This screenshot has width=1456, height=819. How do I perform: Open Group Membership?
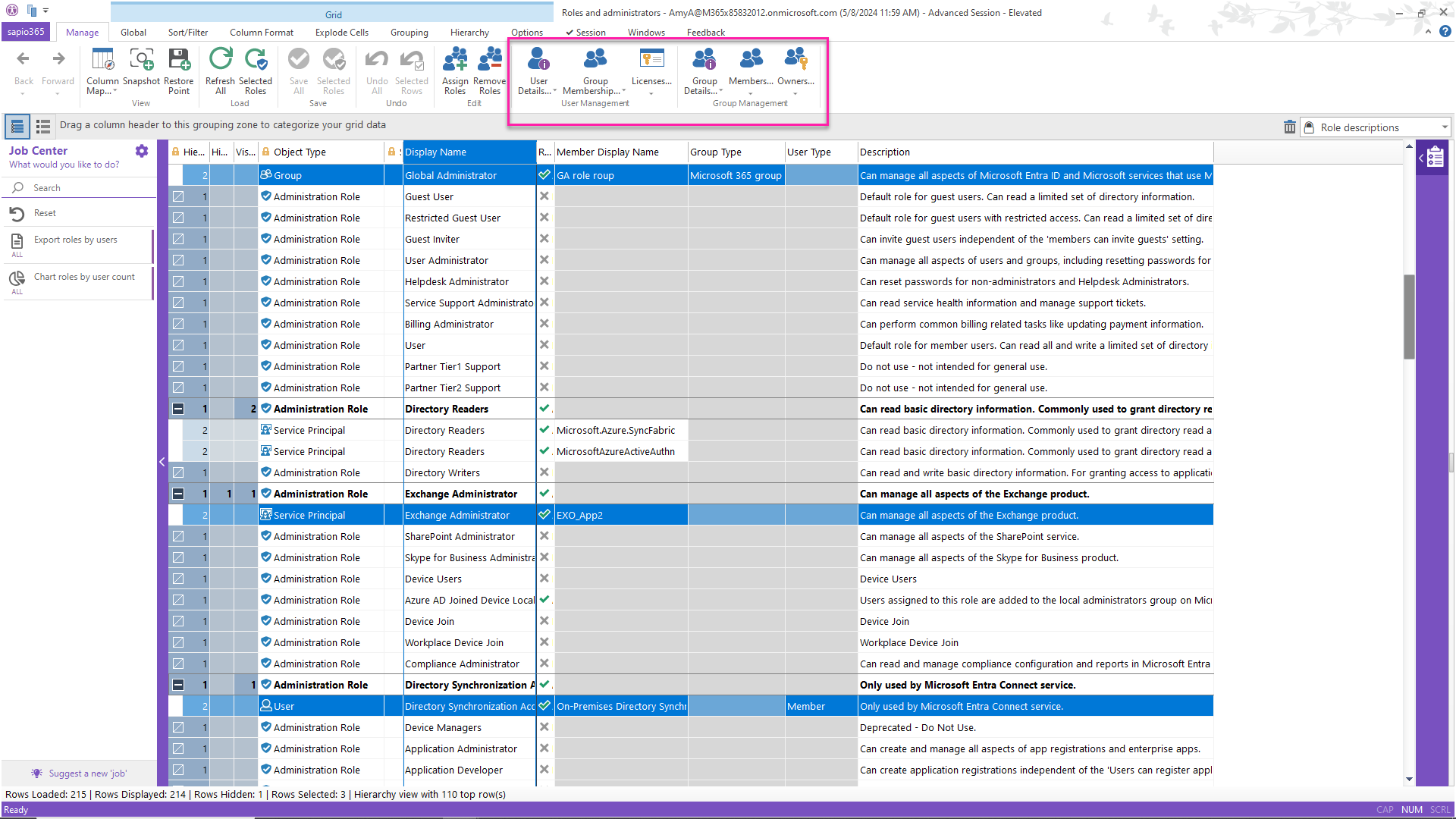tap(595, 71)
